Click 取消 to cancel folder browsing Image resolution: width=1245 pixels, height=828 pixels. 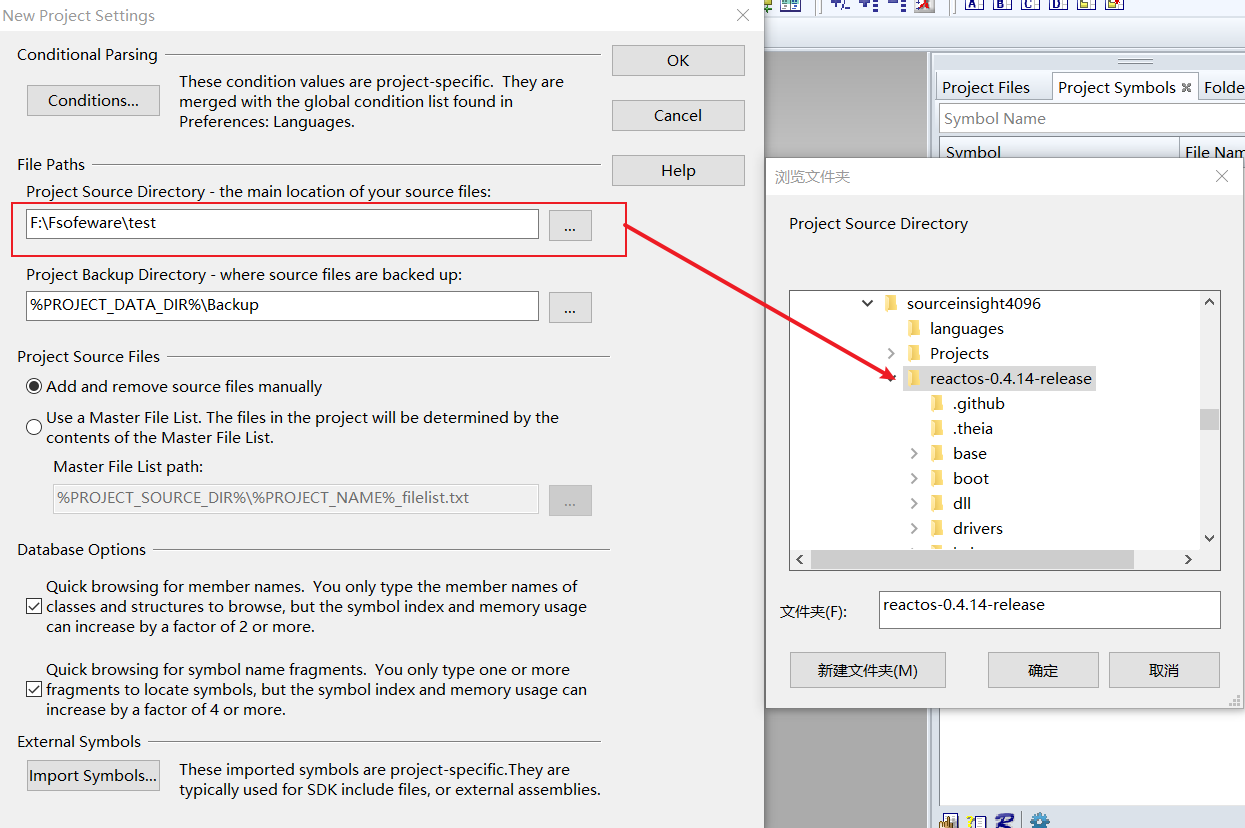pyautogui.click(x=1164, y=670)
